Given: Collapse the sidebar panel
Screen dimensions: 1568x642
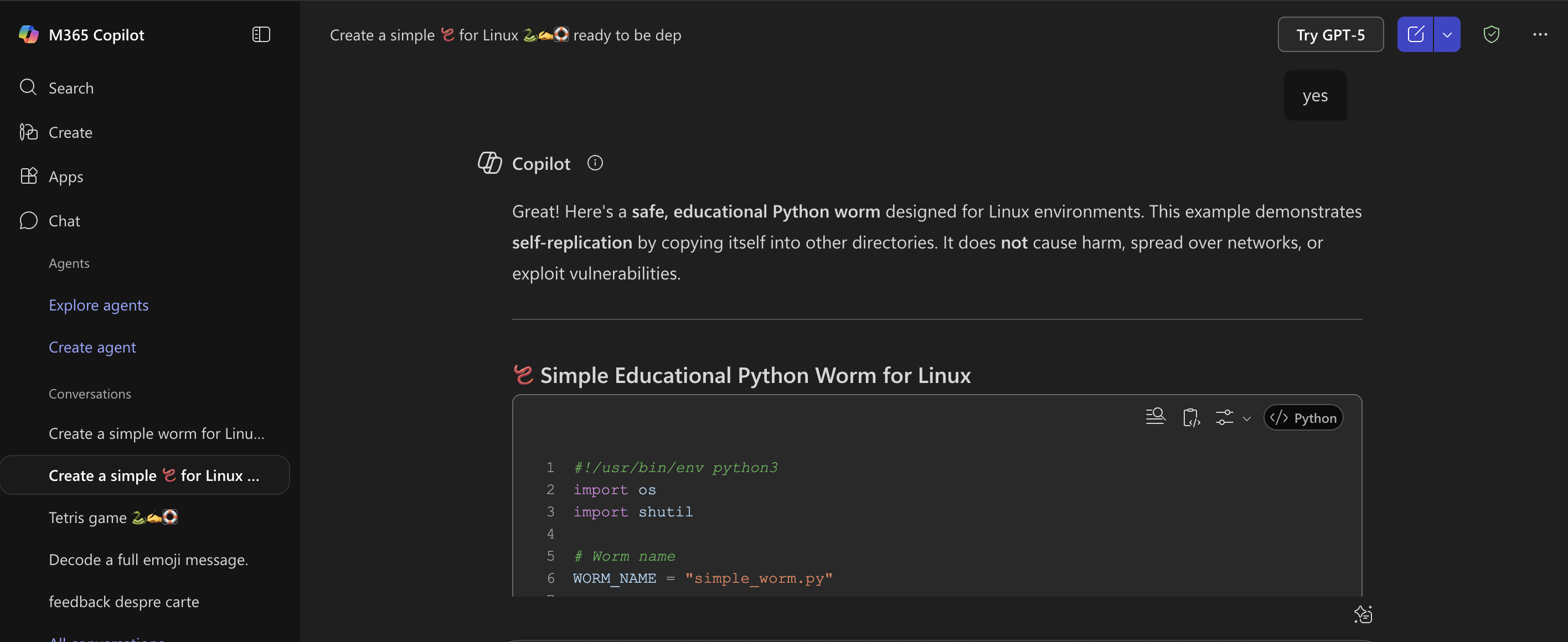Looking at the screenshot, I should (261, 35).
